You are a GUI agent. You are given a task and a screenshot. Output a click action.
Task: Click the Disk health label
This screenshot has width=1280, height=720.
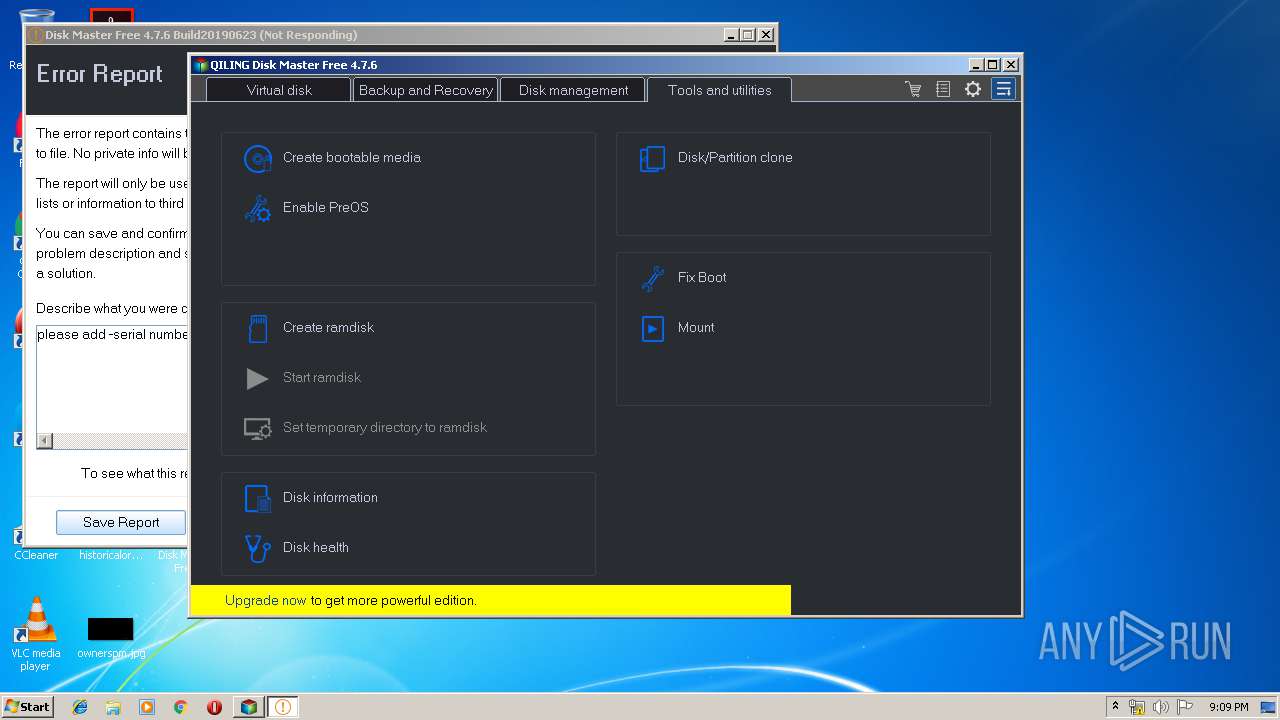pos(316,548)
